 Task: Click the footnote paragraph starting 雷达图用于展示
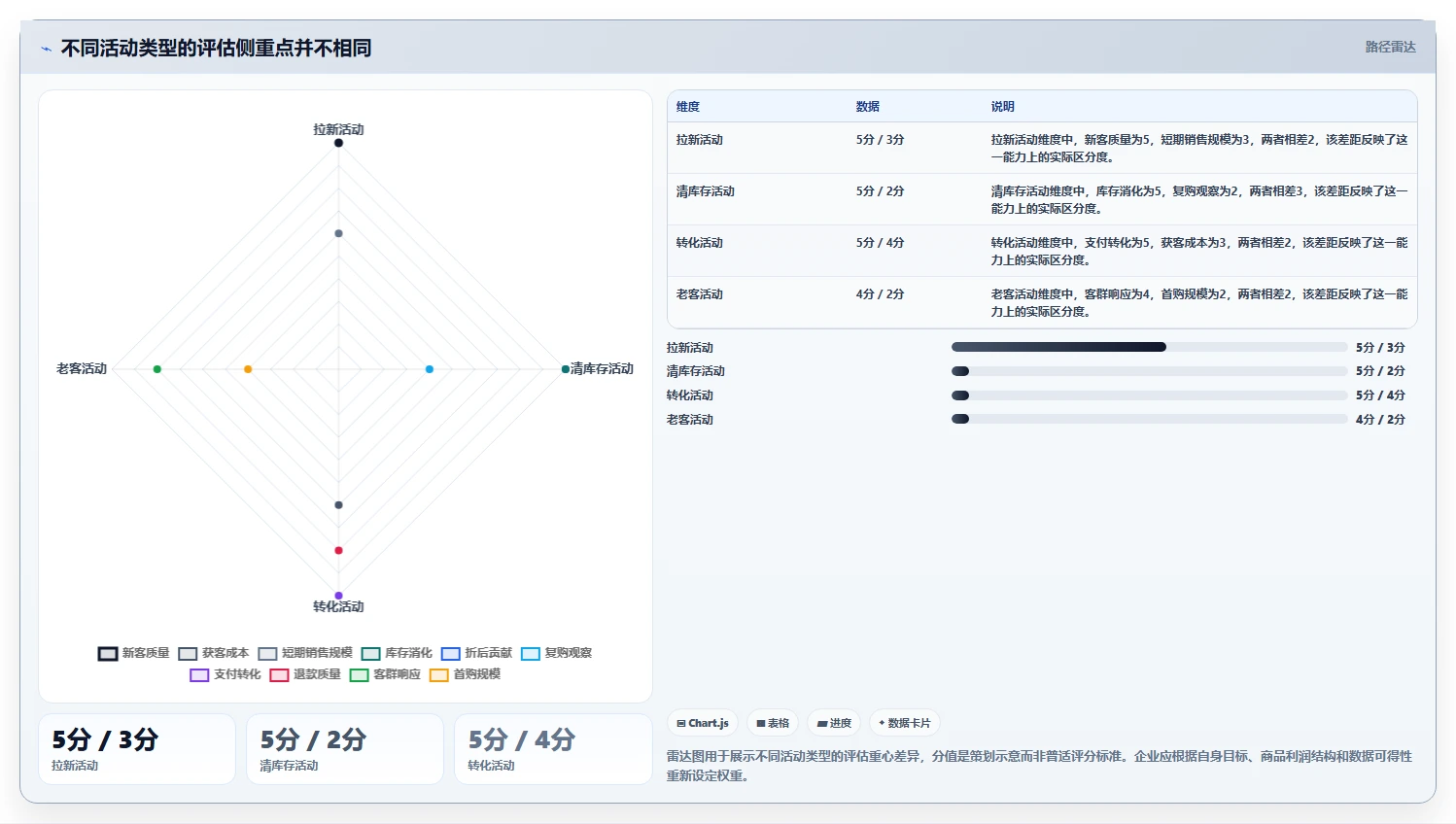[1039, 766]
